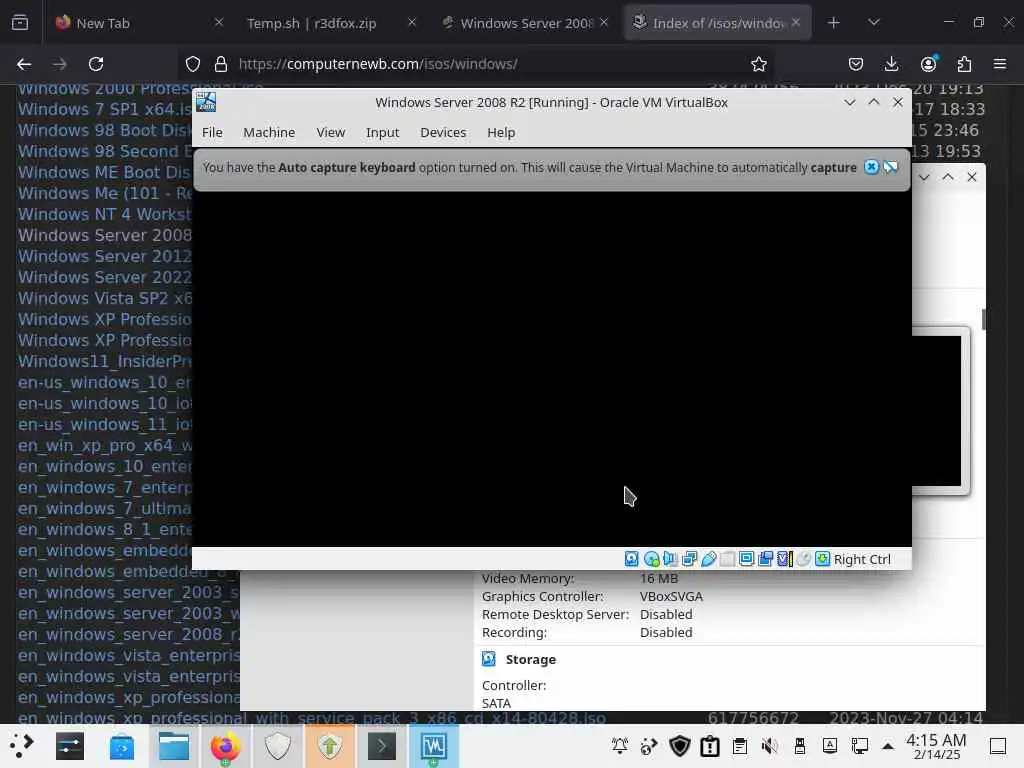Screen dimensions: 1024x768
Task: Click the shared folders icon in VM status bar
Action: 728,559
